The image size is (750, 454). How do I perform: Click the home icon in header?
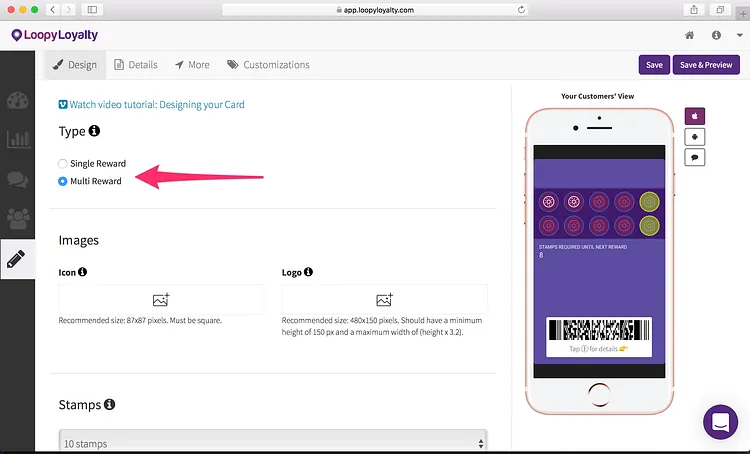pos(689,35)
